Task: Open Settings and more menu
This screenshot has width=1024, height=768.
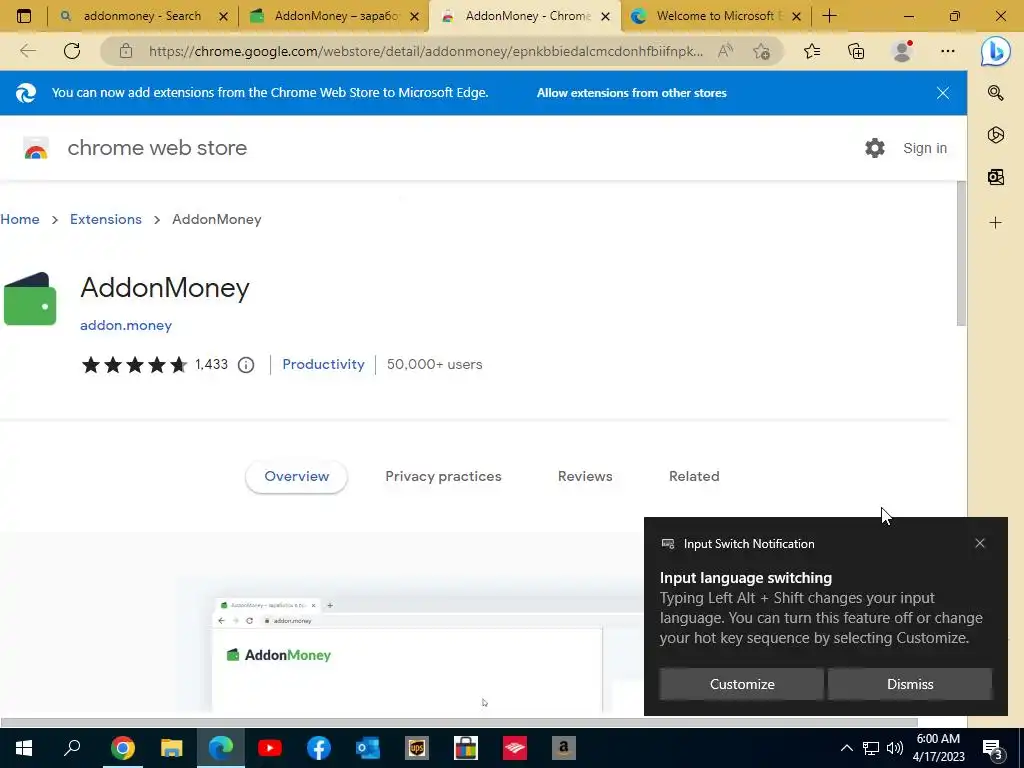Action: (948, 51)
